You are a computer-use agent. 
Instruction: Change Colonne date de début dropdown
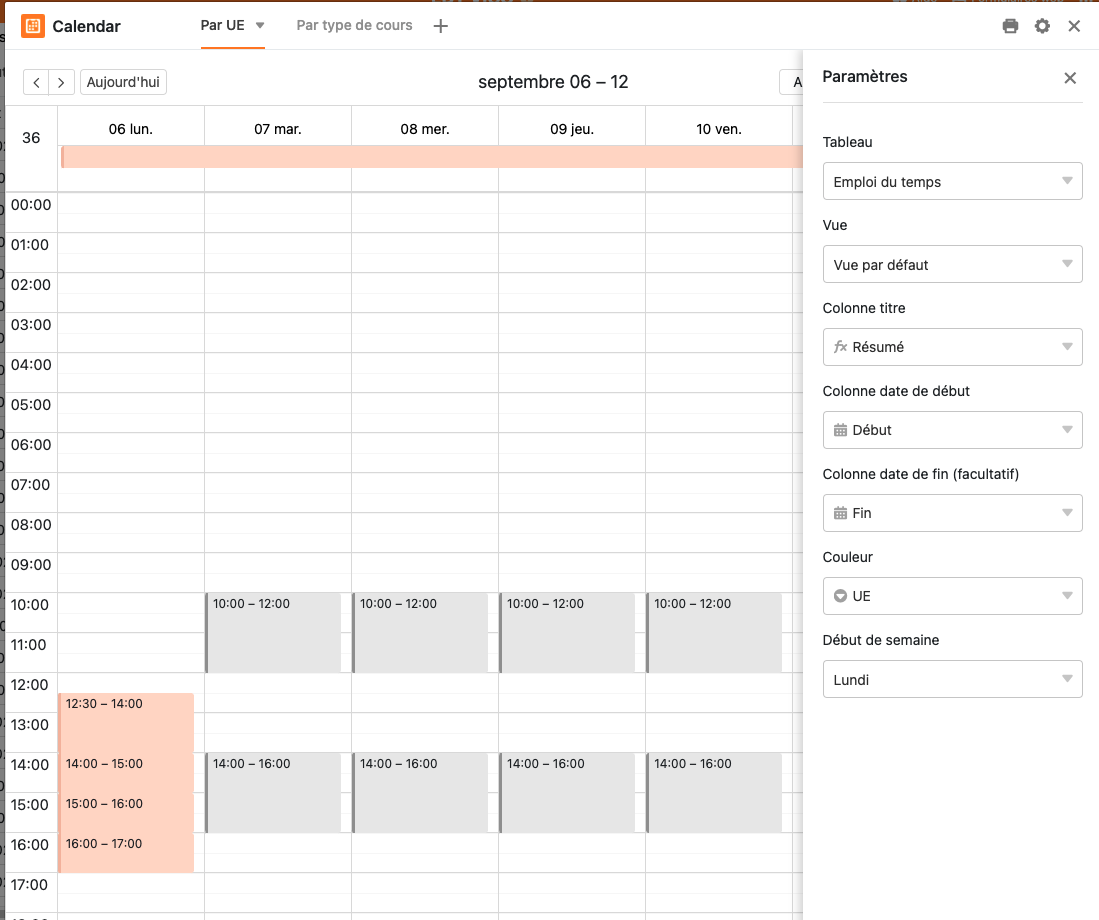[x=952, y=430]
